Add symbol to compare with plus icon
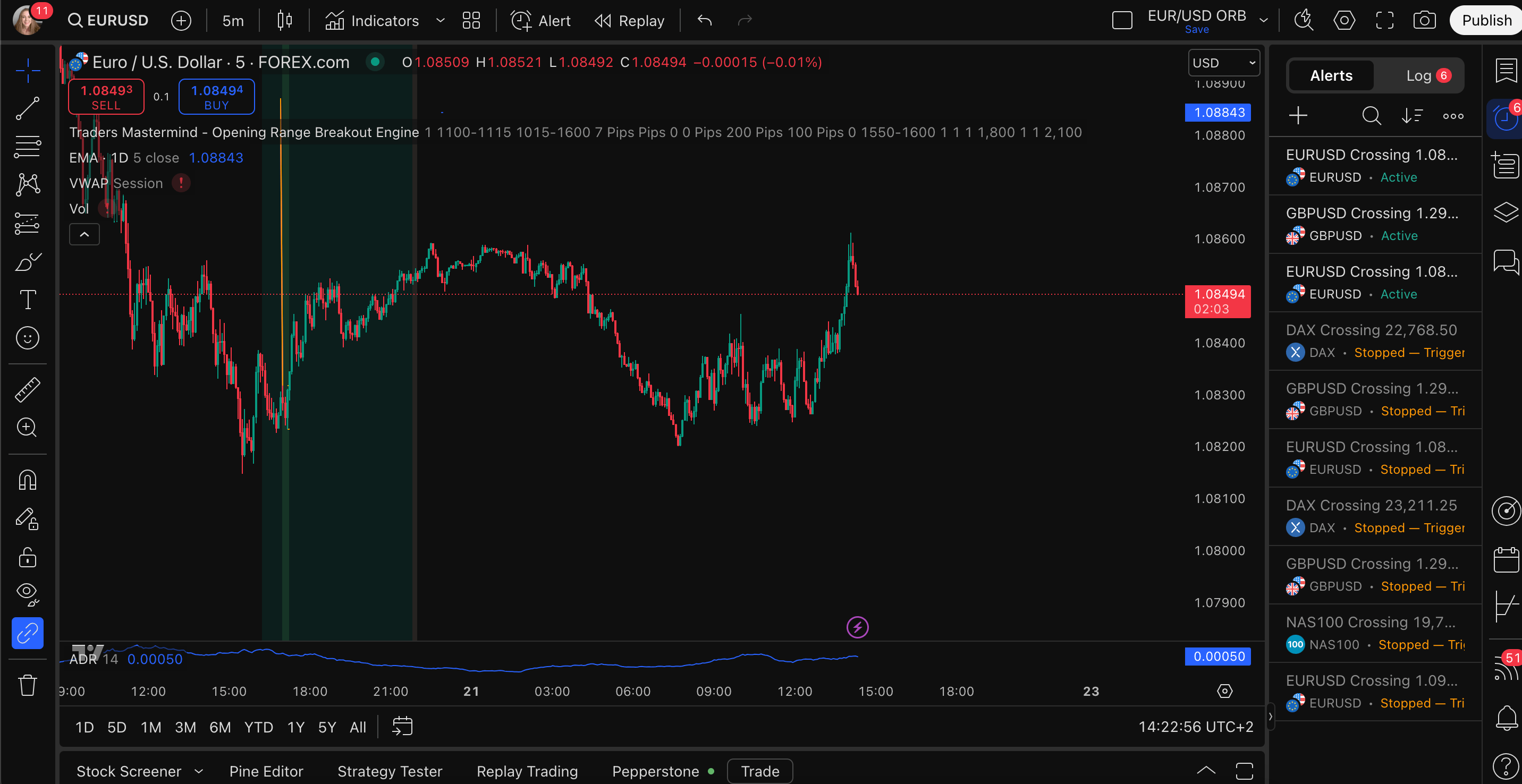 181,21
